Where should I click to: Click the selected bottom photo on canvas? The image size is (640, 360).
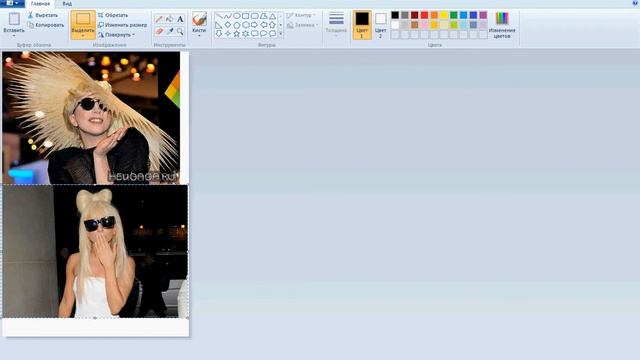[95, 251]
